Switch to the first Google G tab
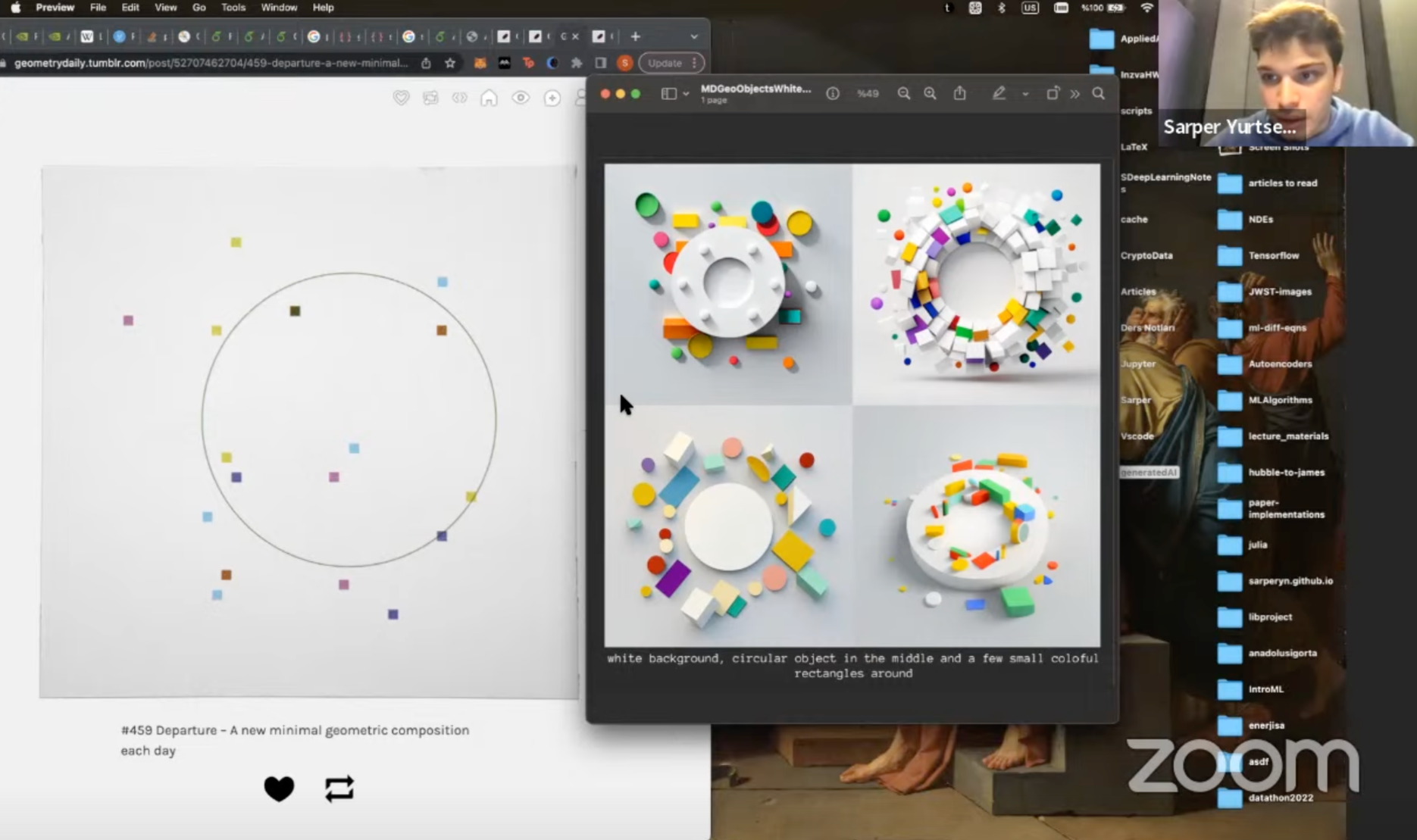Screen dimensions: 1417x840 point(314,36)
